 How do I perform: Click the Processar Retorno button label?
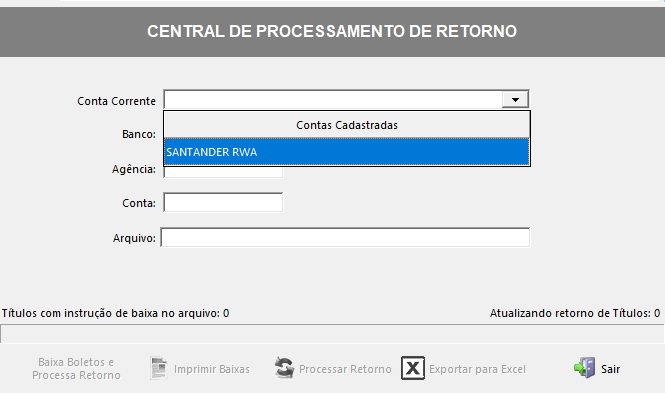click(x=345, y=369)
